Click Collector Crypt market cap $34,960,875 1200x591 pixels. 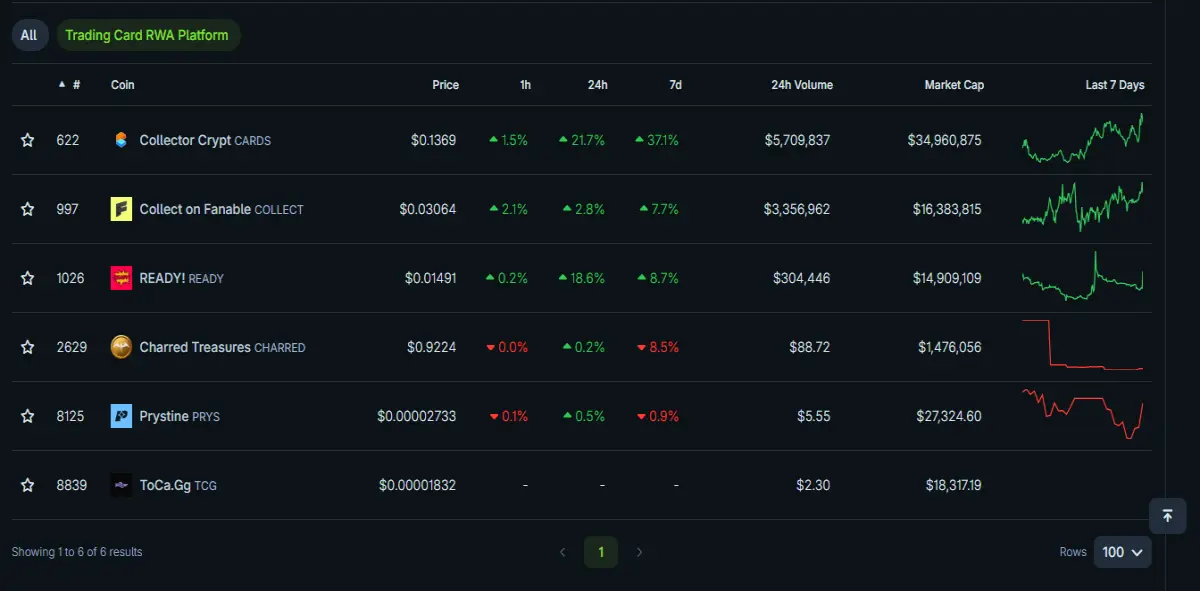coord(944,141)
